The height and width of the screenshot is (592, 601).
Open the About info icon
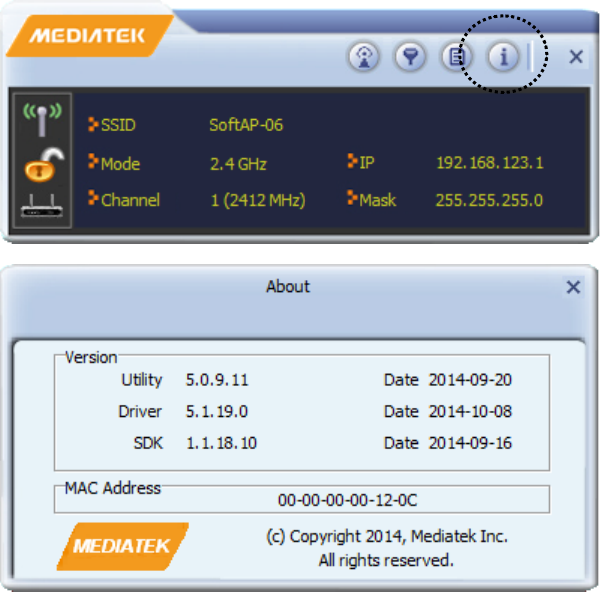click(503, 57)
